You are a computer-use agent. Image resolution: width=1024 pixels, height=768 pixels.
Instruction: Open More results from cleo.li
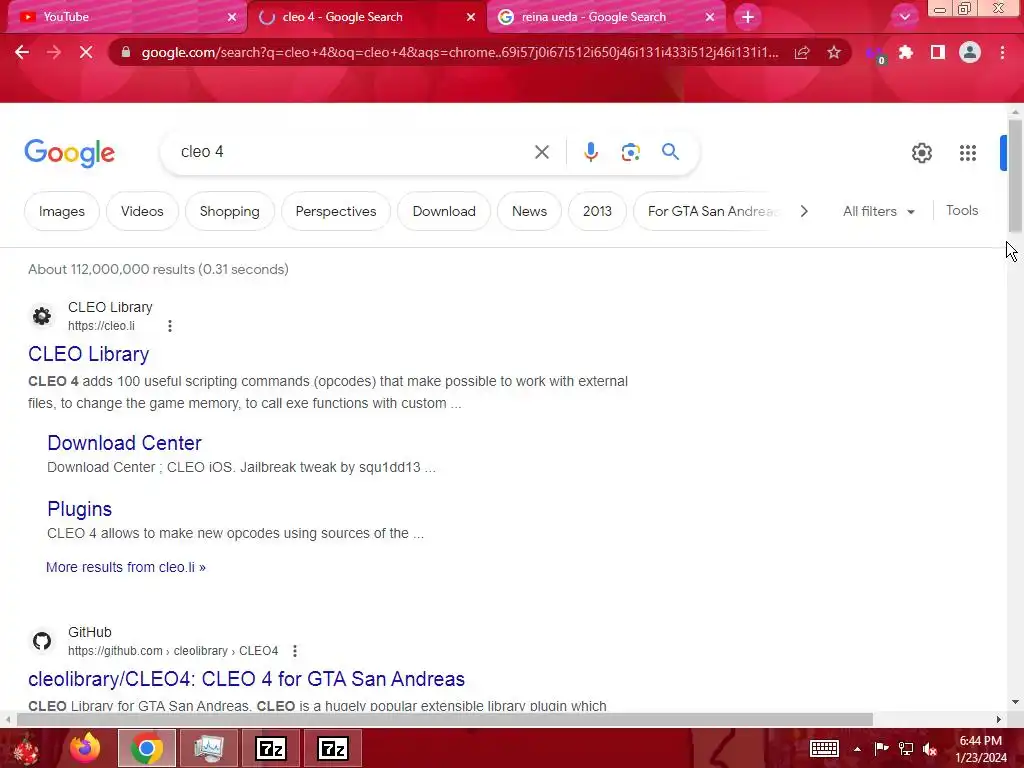[125, 567]
